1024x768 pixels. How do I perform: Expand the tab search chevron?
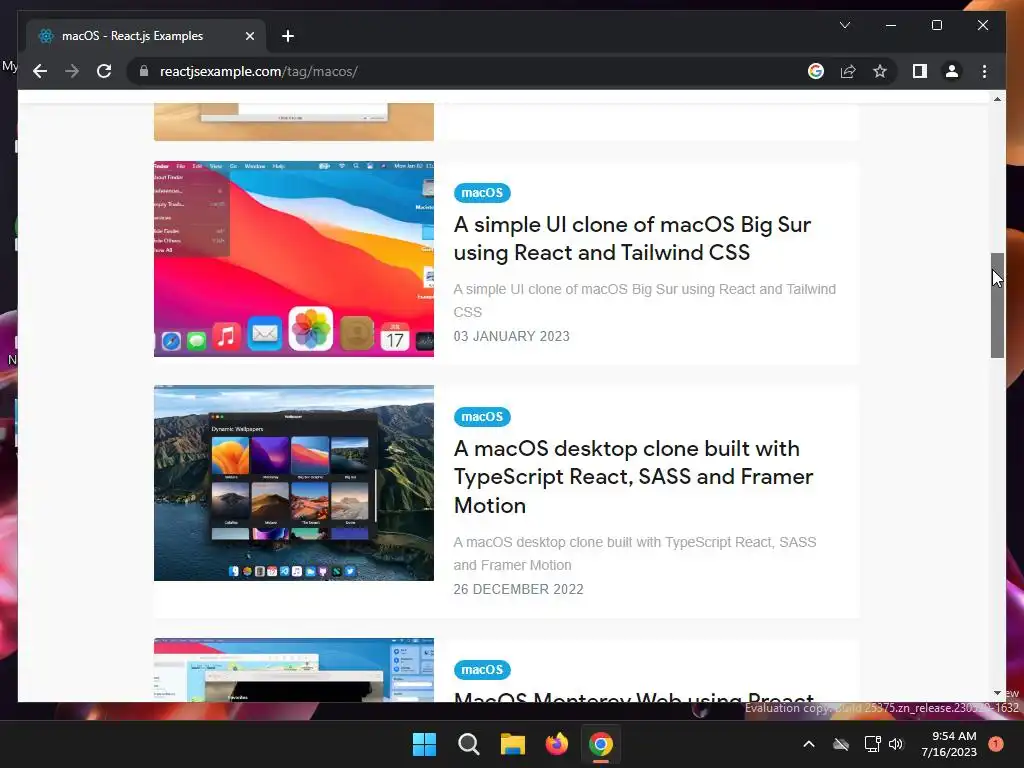point(844,25)
